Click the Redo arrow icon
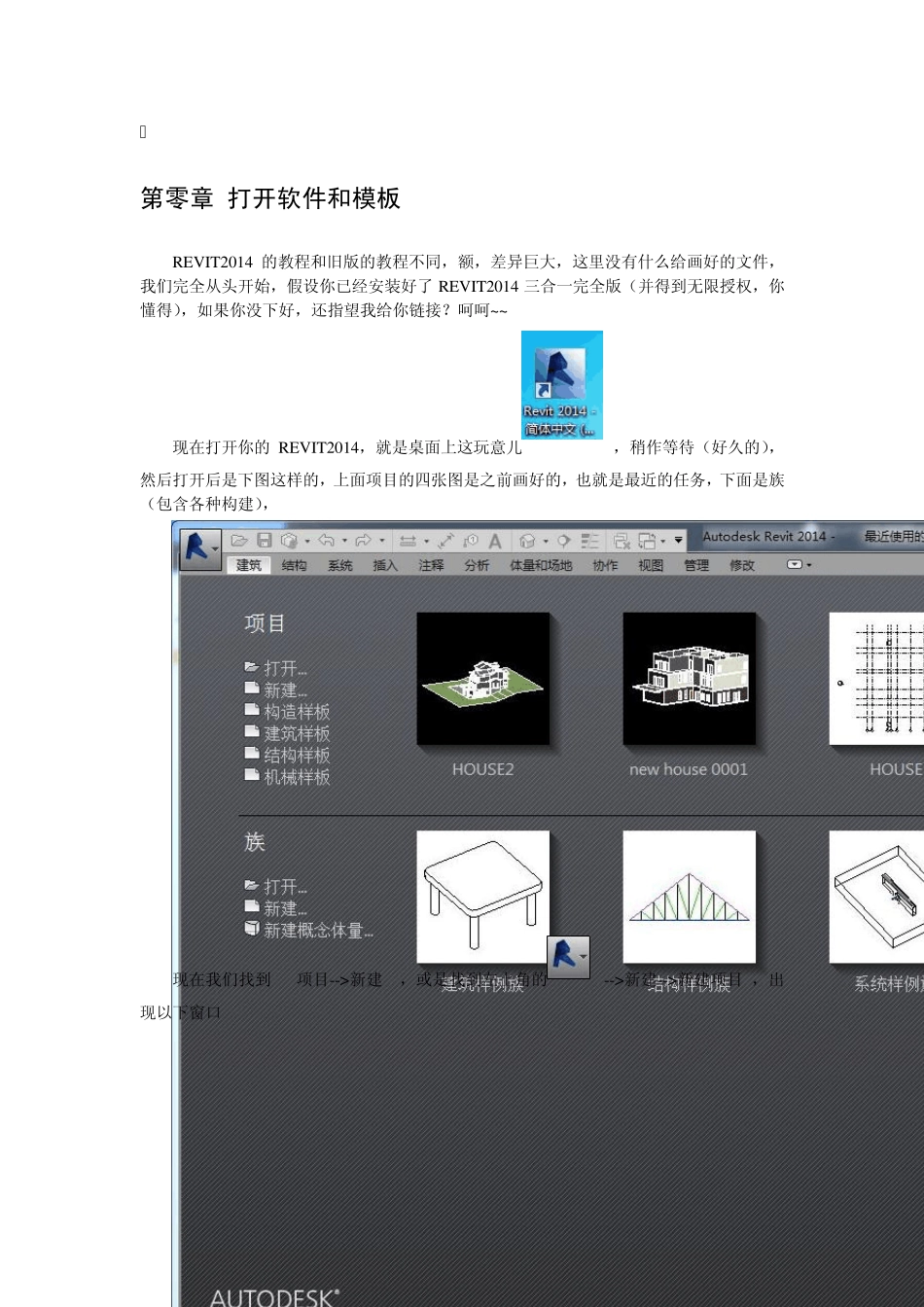This screenshot has width=924, height=1307. tap(364, 540)
